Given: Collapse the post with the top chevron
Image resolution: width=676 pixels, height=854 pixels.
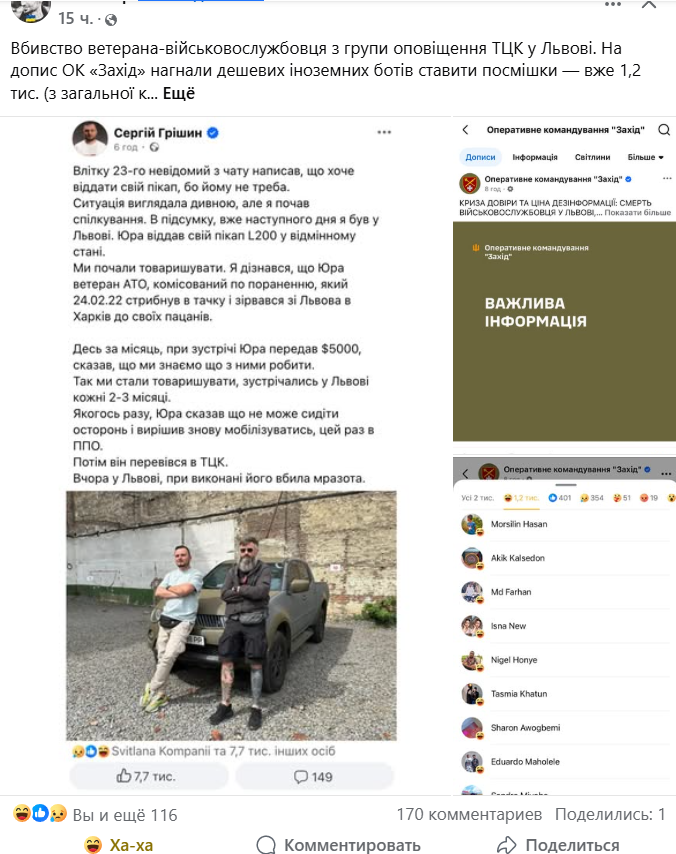Looking at the screenshot, I should (649, 4).
